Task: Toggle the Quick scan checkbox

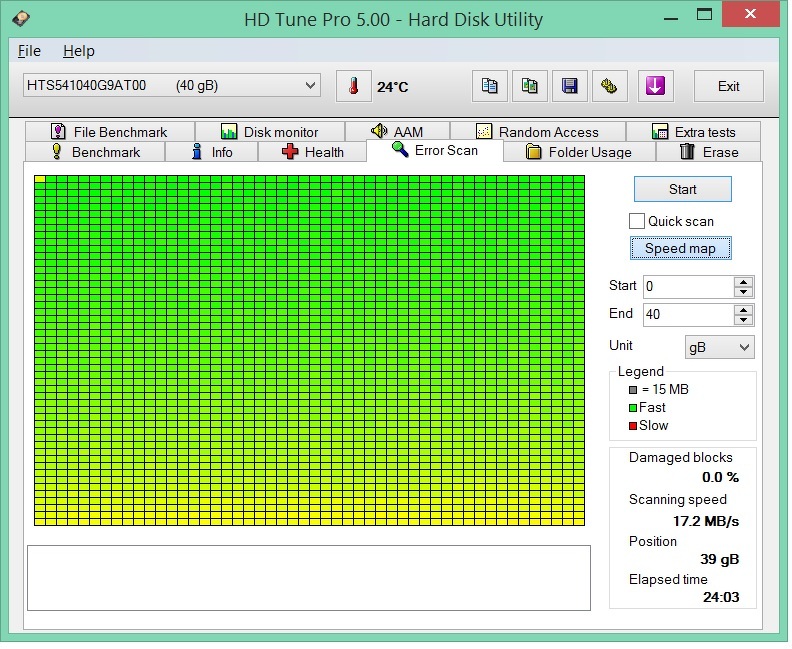Action: 636,221
